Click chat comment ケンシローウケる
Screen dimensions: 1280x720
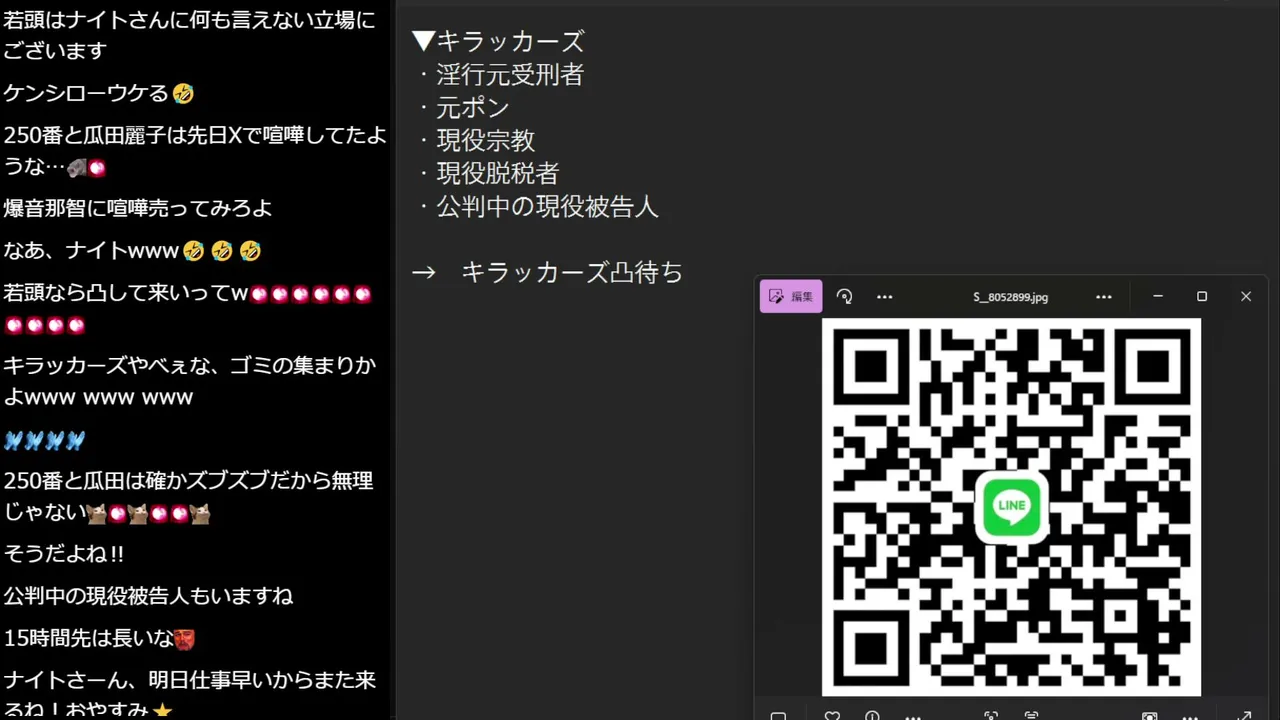[99, 93]
